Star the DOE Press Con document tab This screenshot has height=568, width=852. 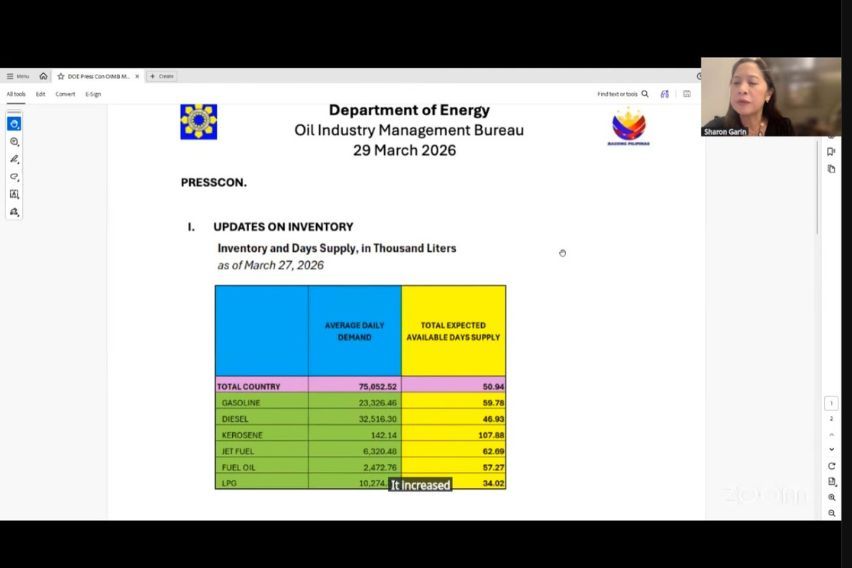[61, 76]
